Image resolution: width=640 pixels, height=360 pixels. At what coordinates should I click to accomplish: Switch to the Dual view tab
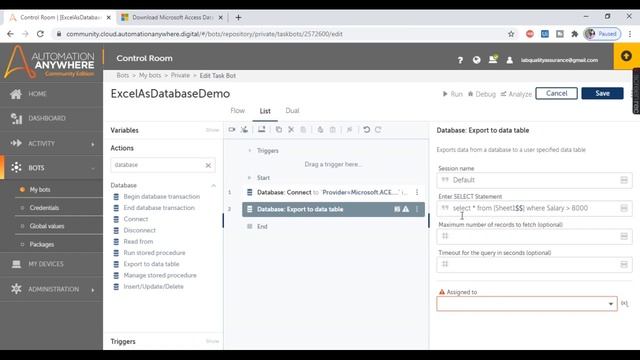292,111
